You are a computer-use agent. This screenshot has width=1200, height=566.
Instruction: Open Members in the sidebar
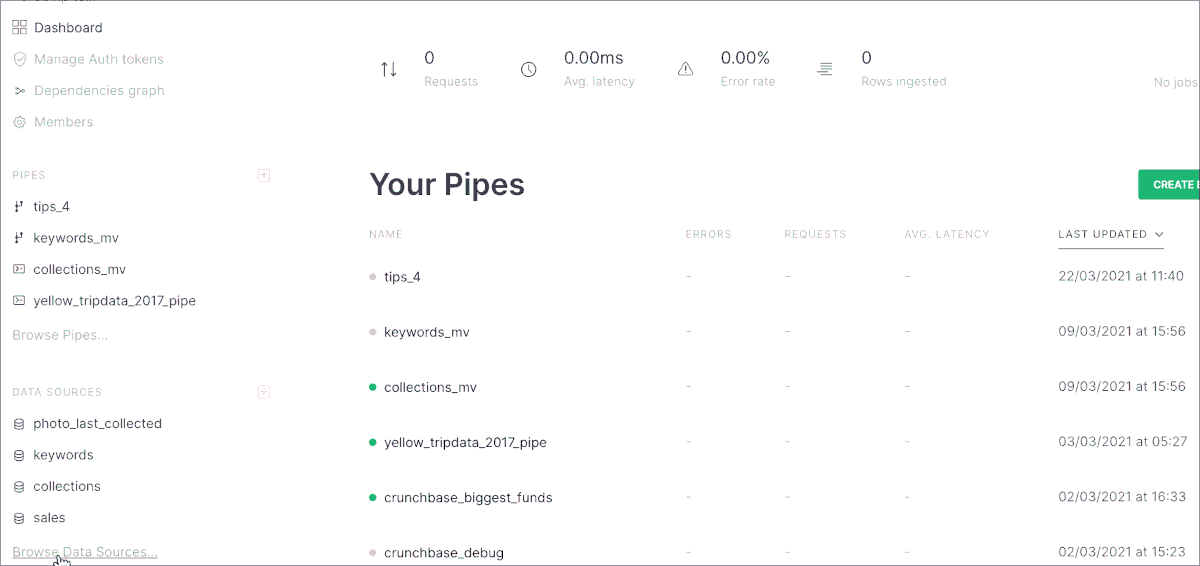[63, 122]
